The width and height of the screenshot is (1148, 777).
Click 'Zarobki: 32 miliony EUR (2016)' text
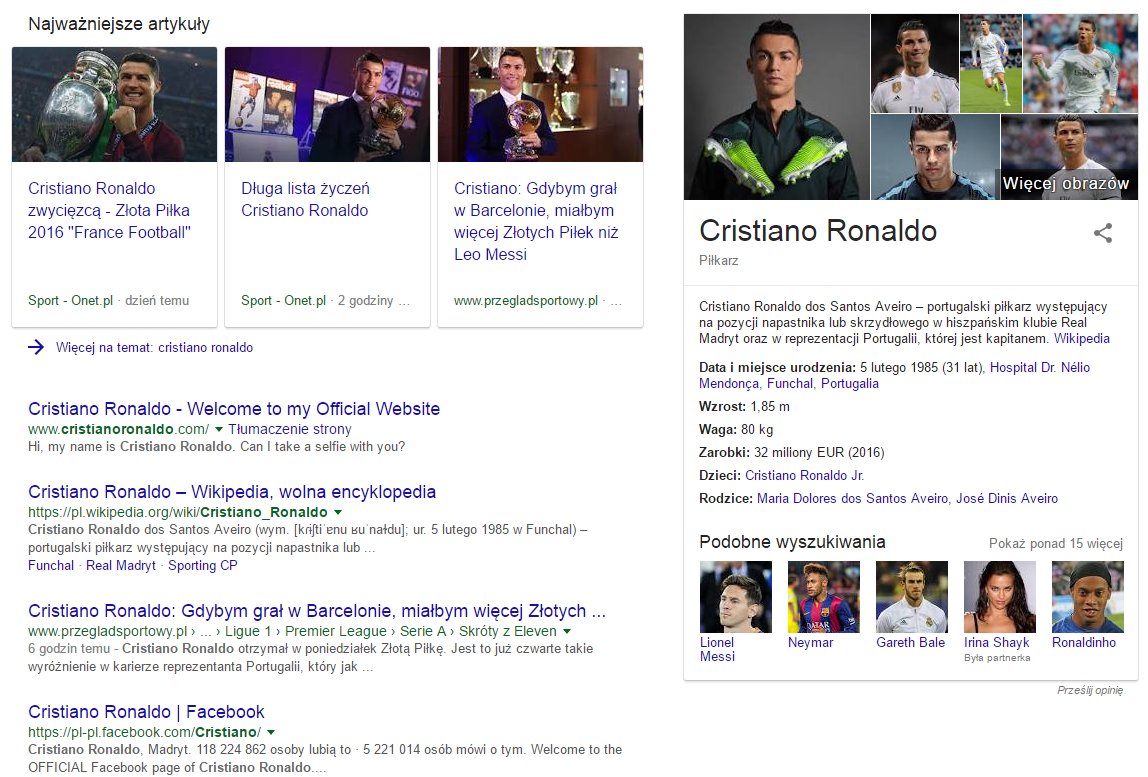point(791,453)
